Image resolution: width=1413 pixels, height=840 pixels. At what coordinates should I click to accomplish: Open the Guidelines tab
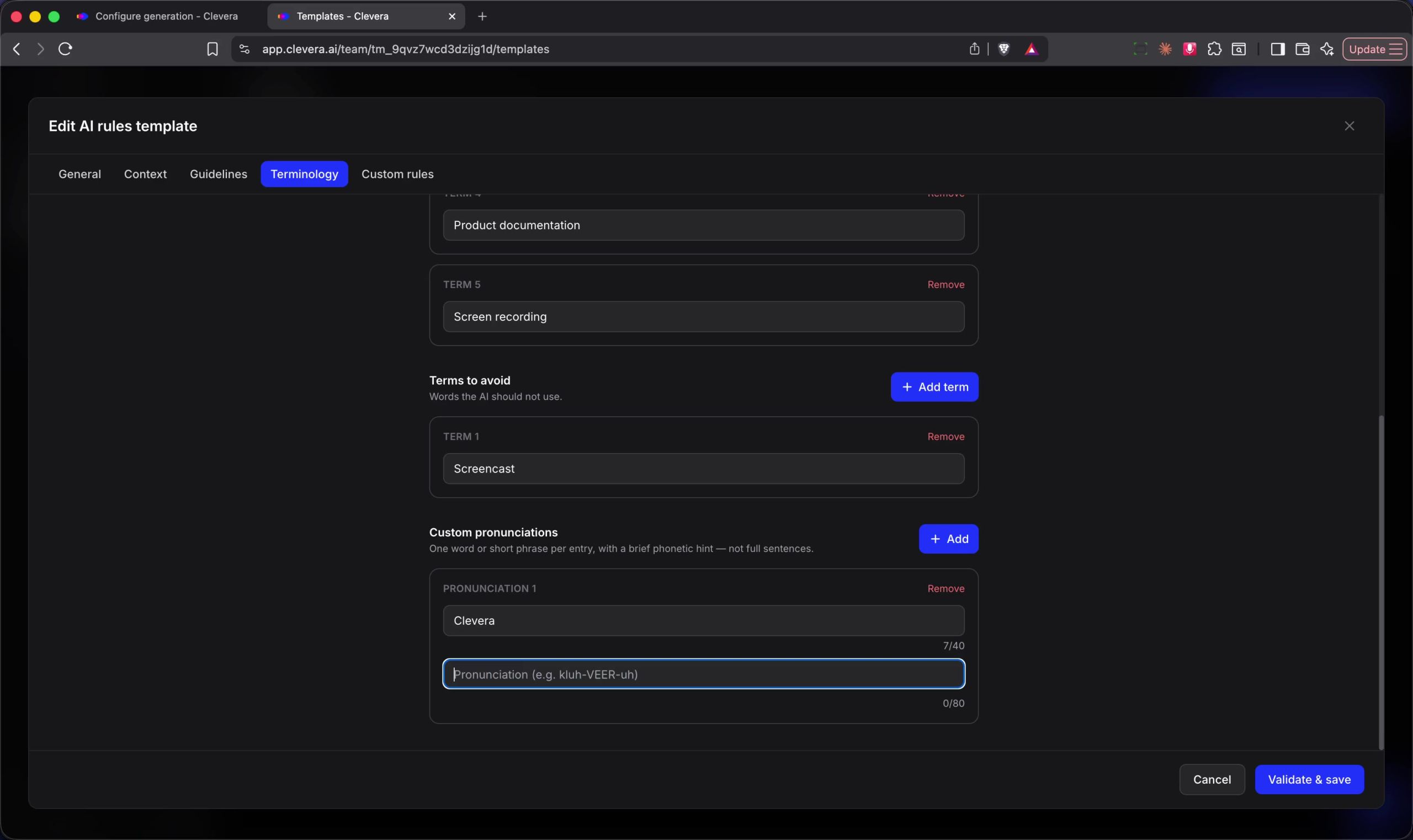pos(219,174)
